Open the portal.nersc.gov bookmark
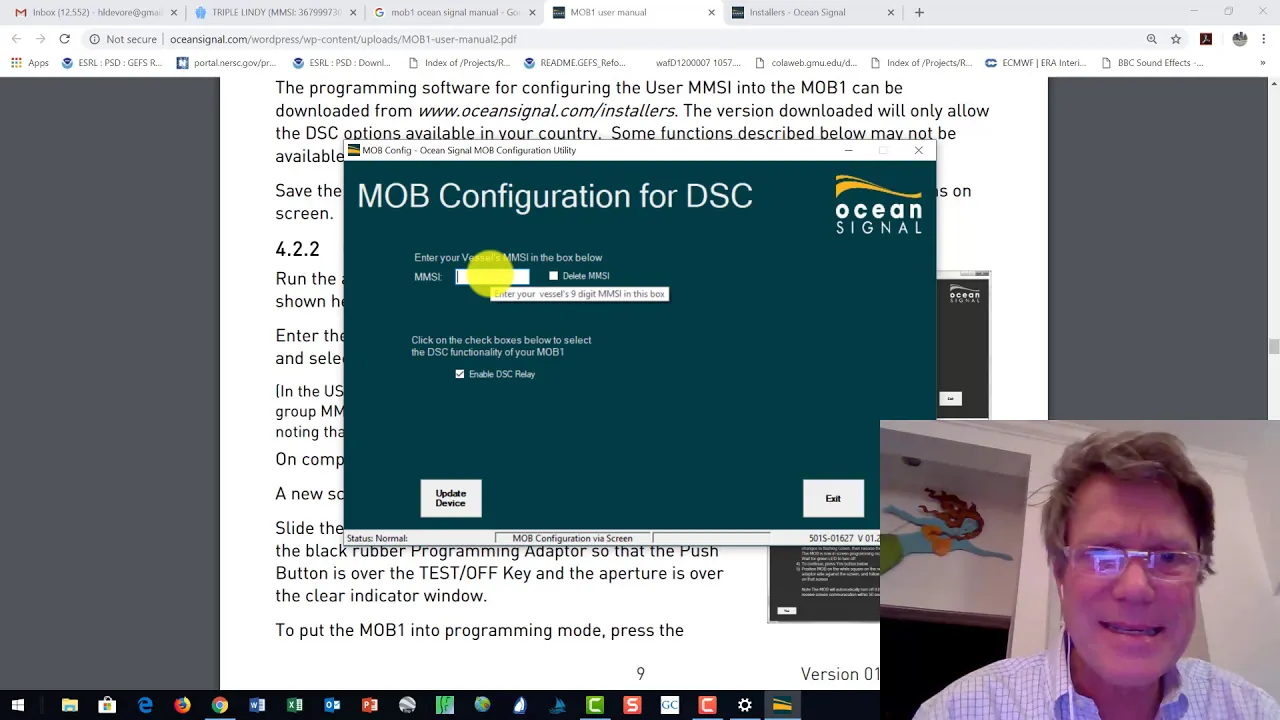 click(226, 63)
